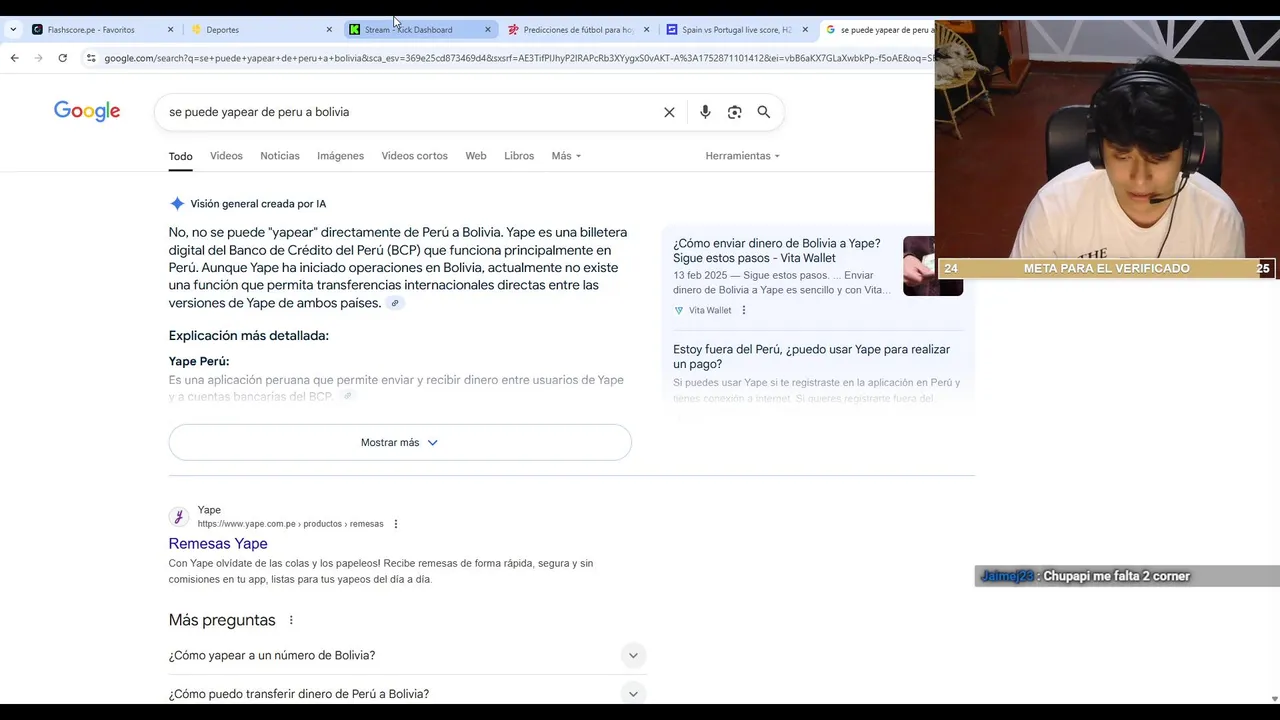The height and width of the screenshot is (720, 1280).
Task: Open Imágenes search filter
Action: (340, 156)
